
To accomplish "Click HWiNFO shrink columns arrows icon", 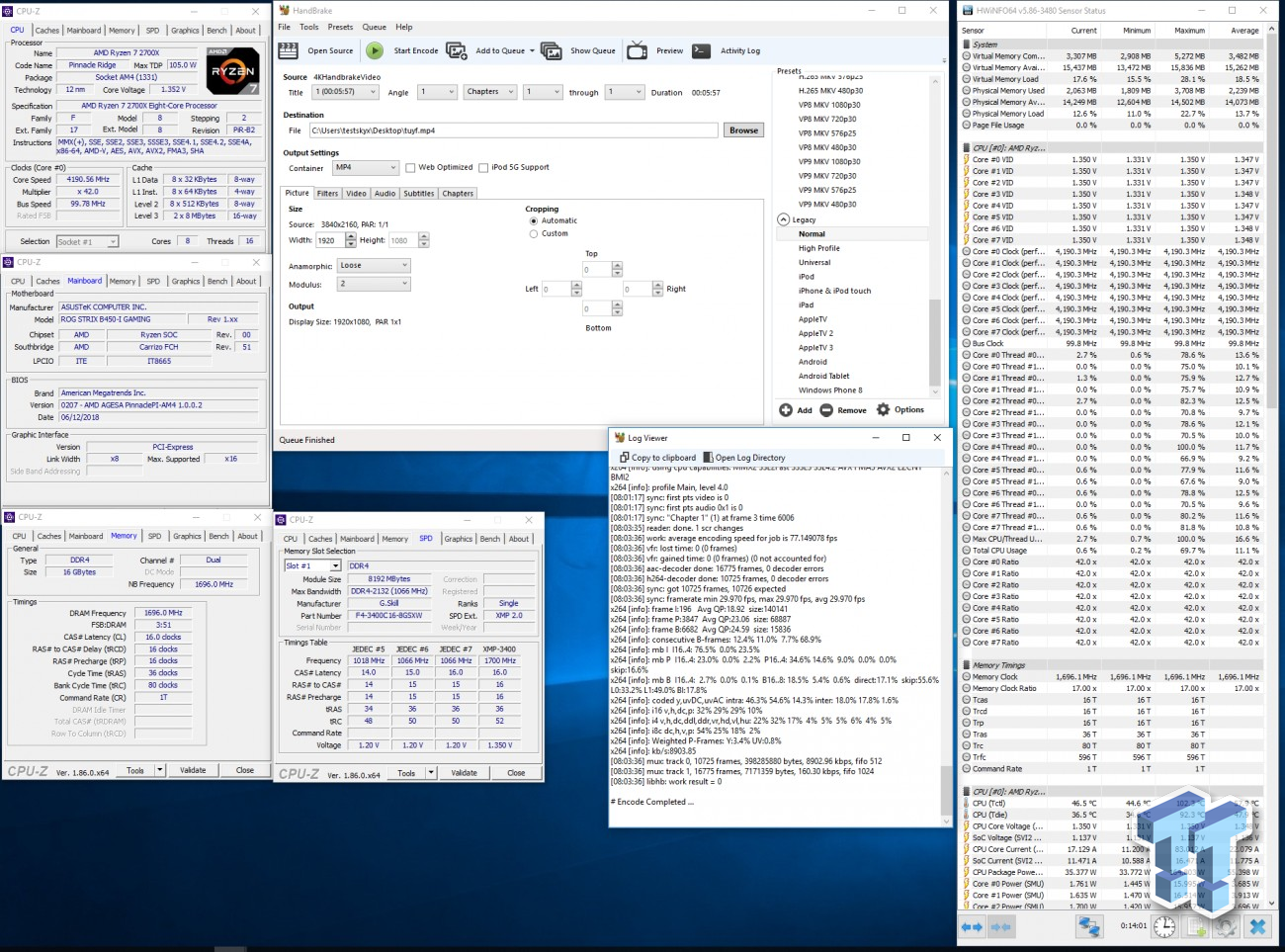I will click(x=1000, y=926).
